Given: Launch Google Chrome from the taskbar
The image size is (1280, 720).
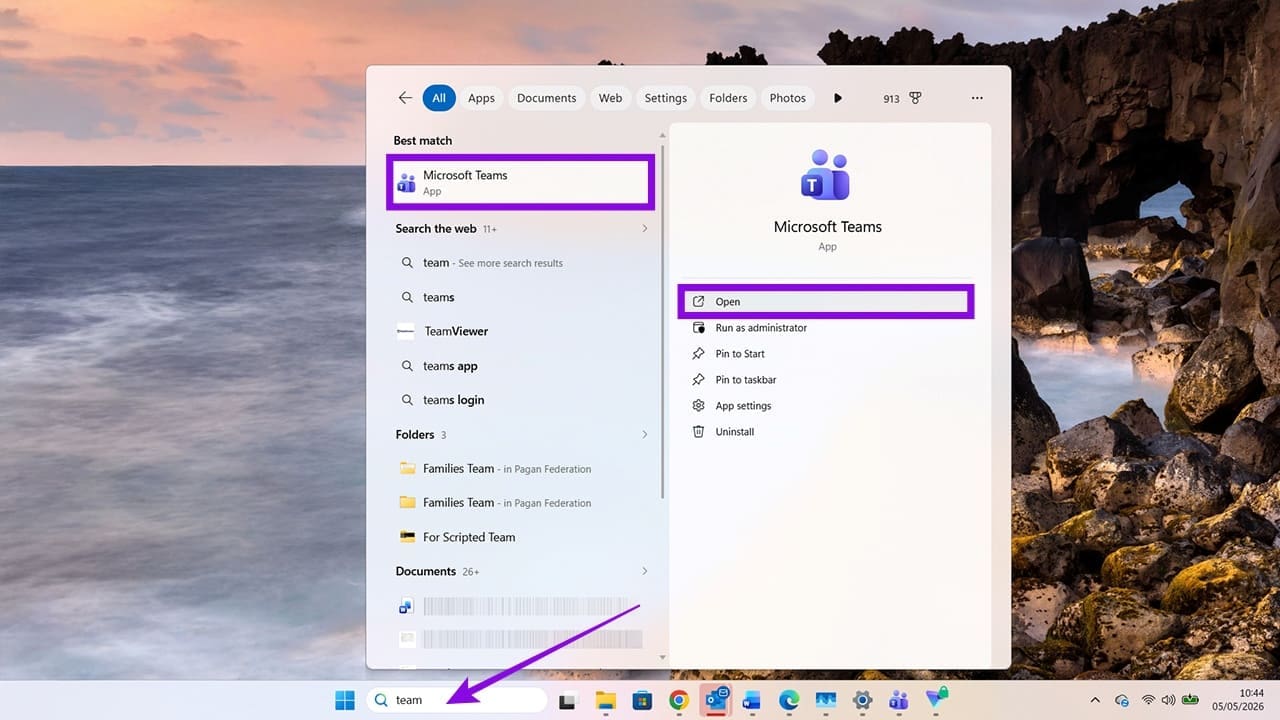Looking at the screenshot, I should [x=679, y=700].
